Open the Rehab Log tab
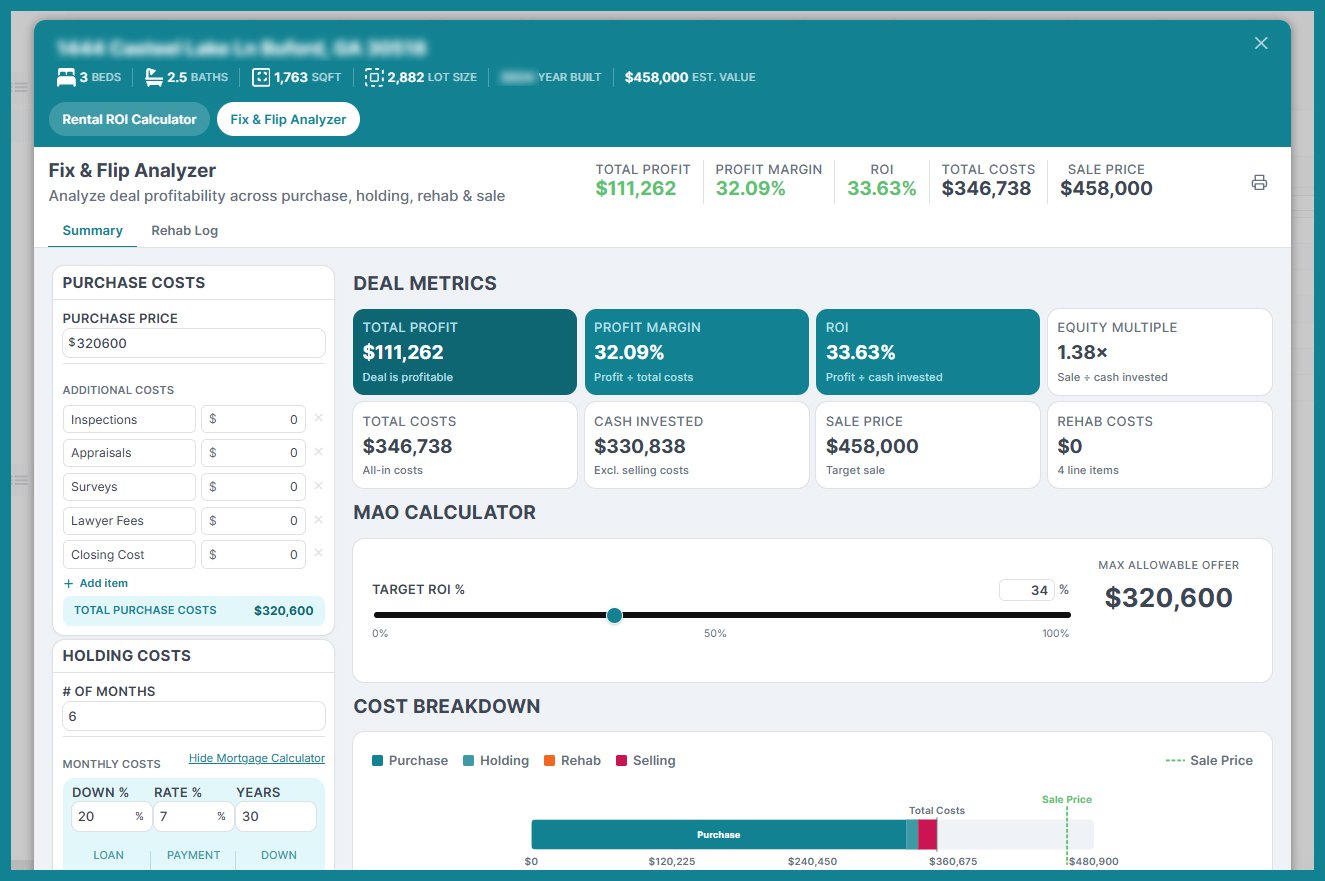This screenshot has height=881, width=1325. click(184, 230)
